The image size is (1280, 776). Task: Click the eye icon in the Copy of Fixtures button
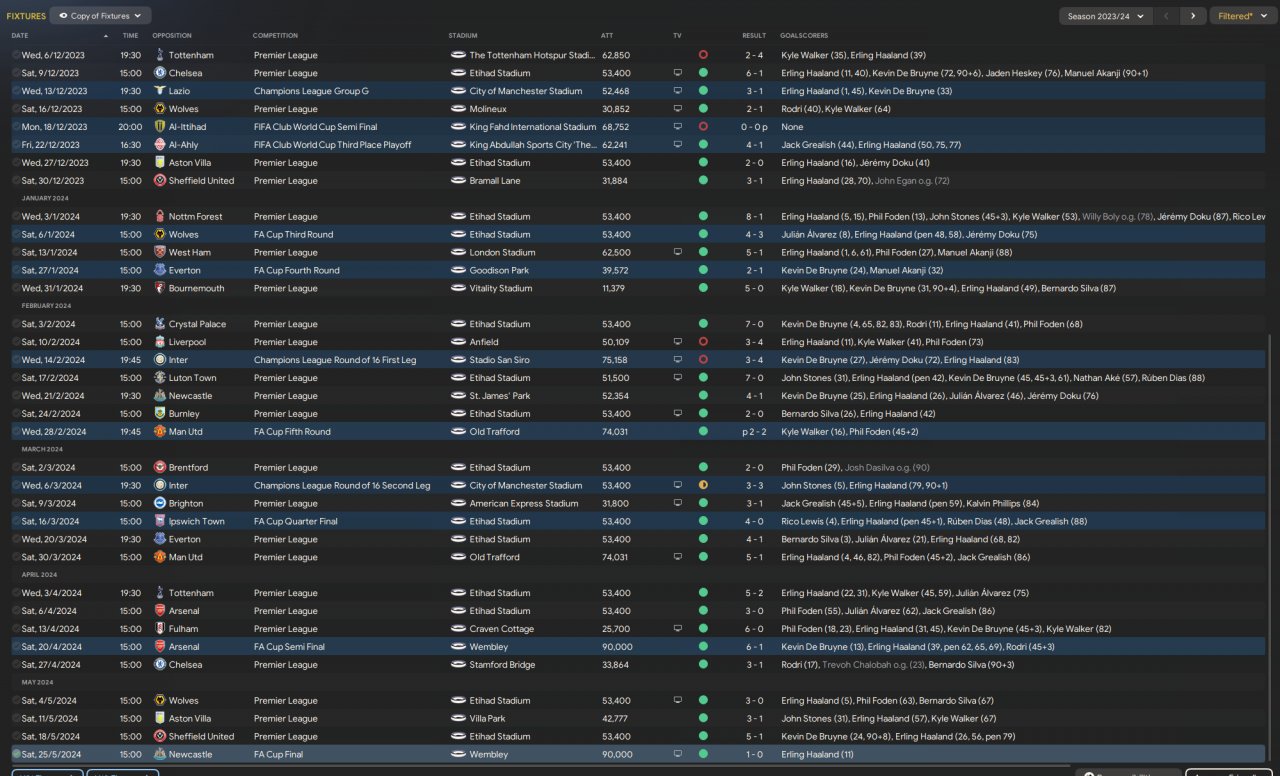click(64, 16)
